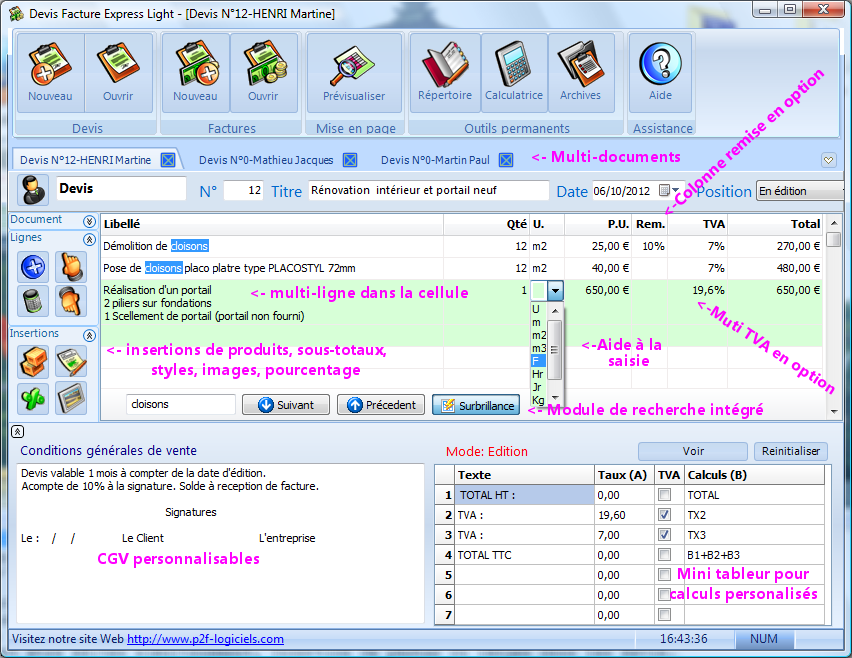
Task: Open the Calculatrice tool
Action: [514, 72]
